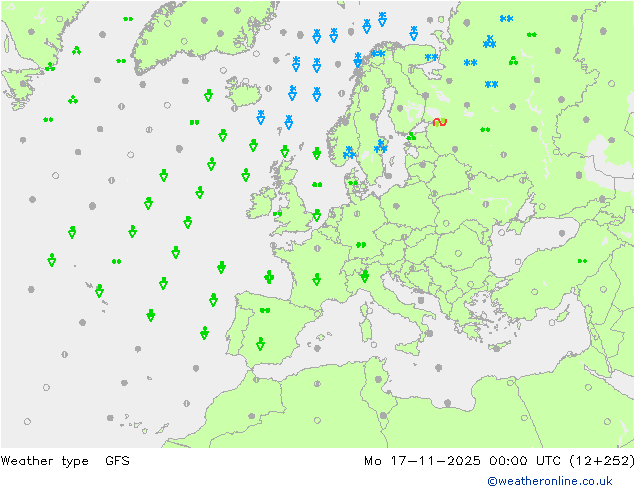Pick the heavy rain symbol over northern Italy
Screen dimensions: 634x490
click(365, 276)
